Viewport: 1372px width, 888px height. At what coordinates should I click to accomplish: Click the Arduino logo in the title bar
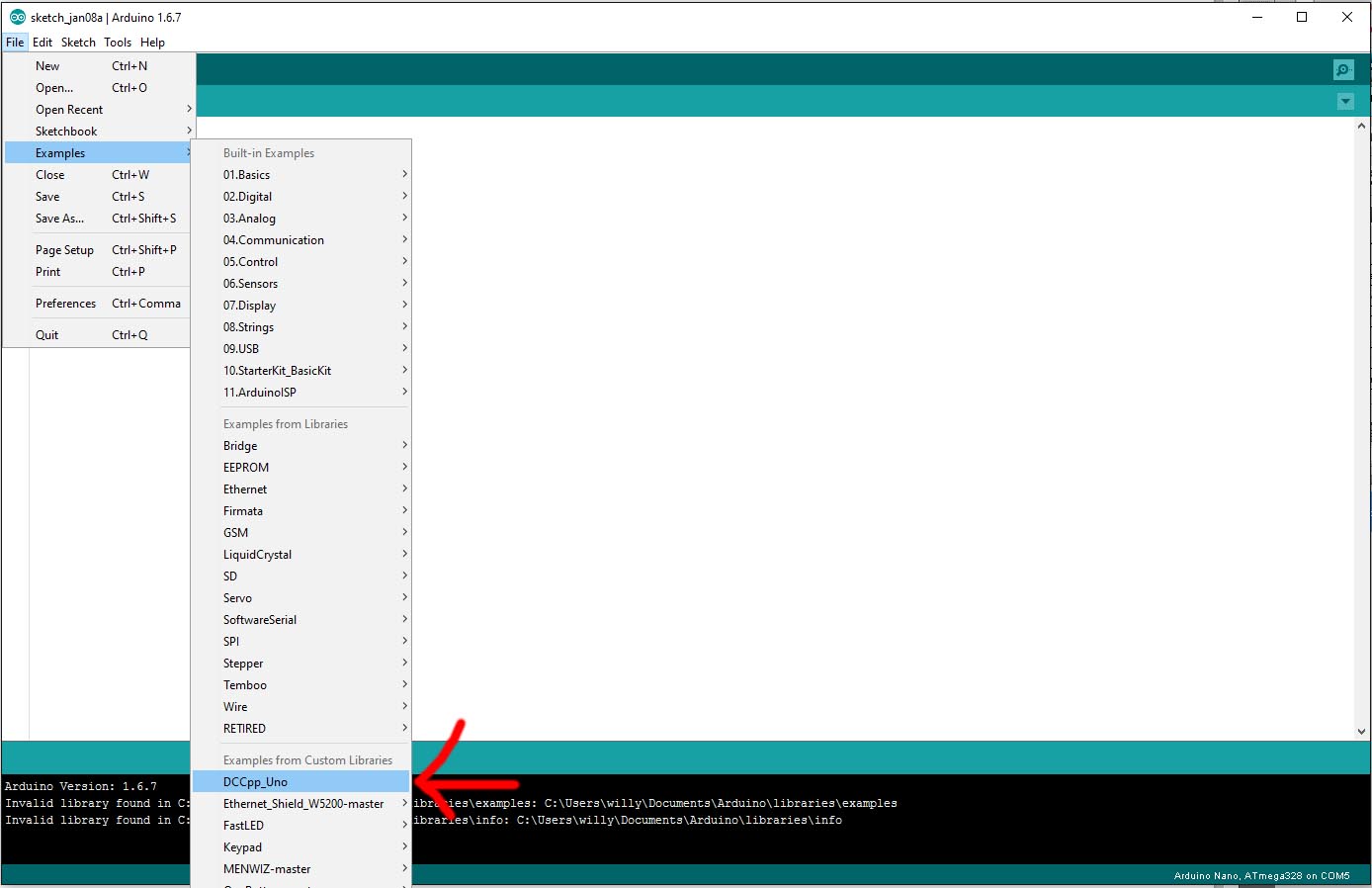(x=17, y=17)
